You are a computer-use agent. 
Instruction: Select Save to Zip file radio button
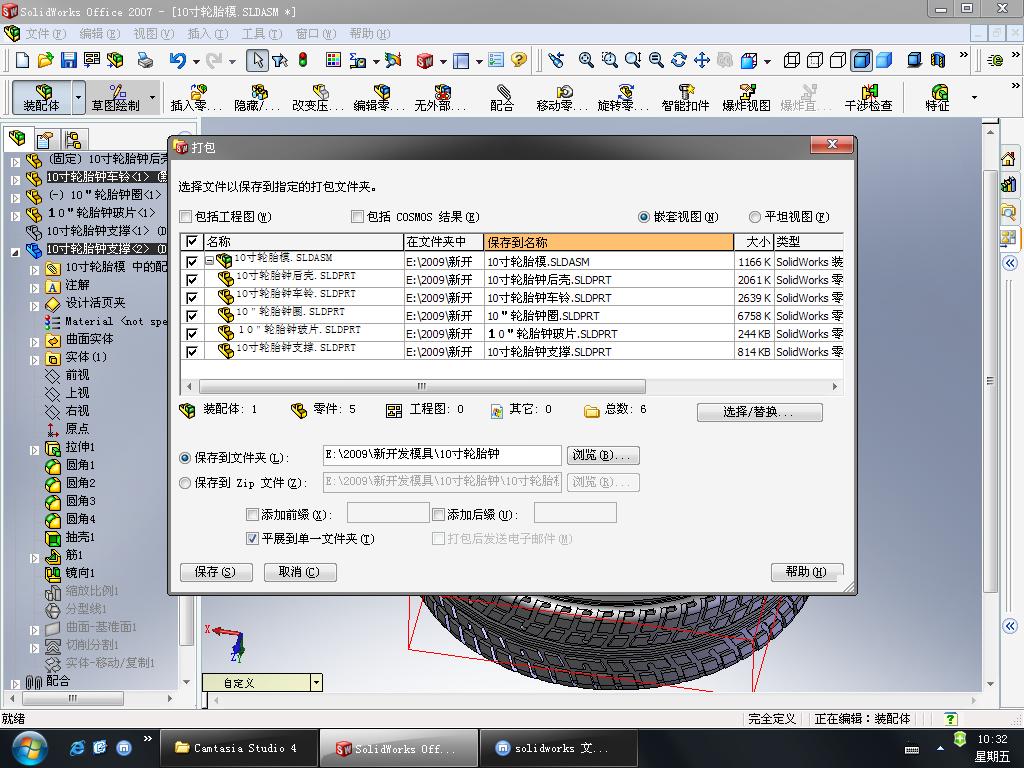185,483
